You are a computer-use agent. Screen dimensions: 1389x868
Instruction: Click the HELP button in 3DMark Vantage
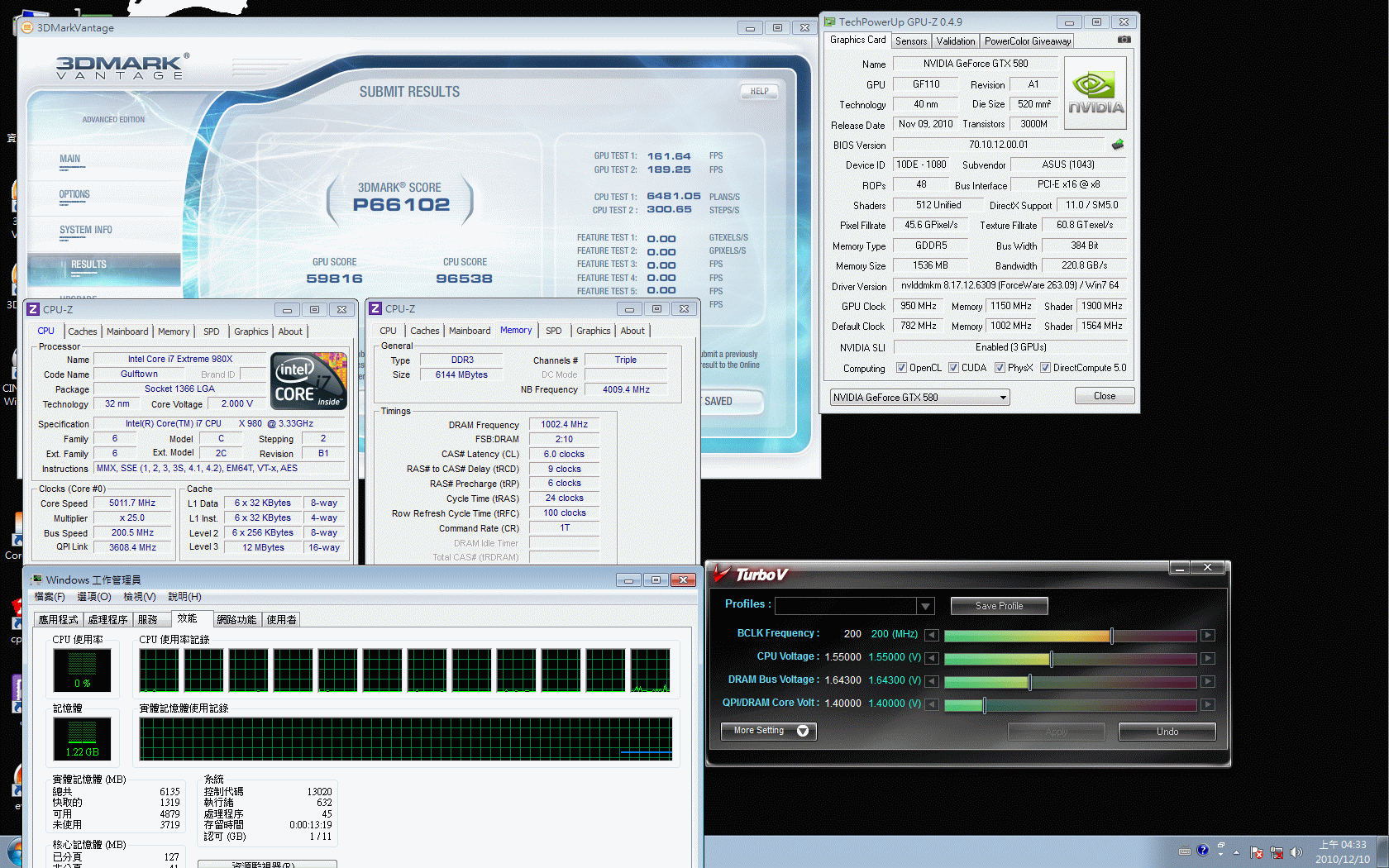tap(759, 92)
